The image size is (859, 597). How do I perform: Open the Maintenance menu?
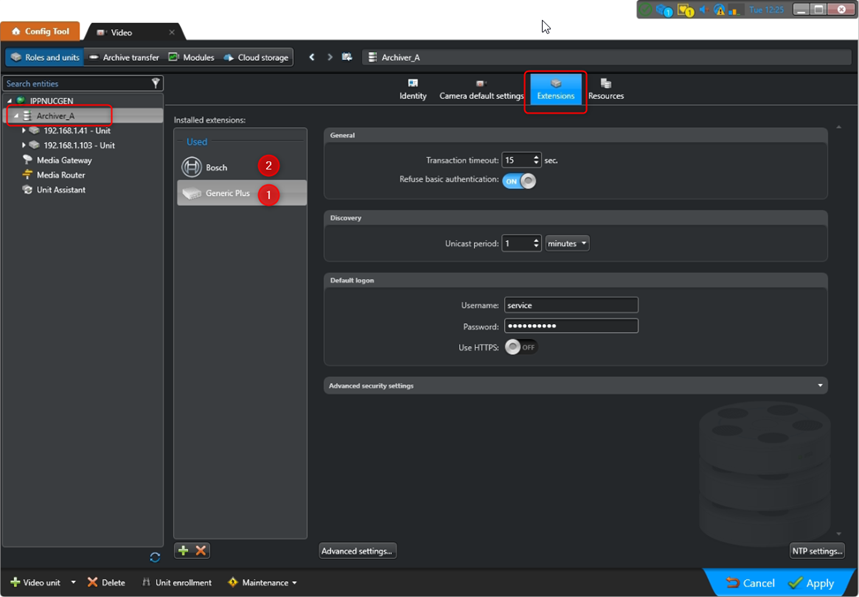pos(262,582)
